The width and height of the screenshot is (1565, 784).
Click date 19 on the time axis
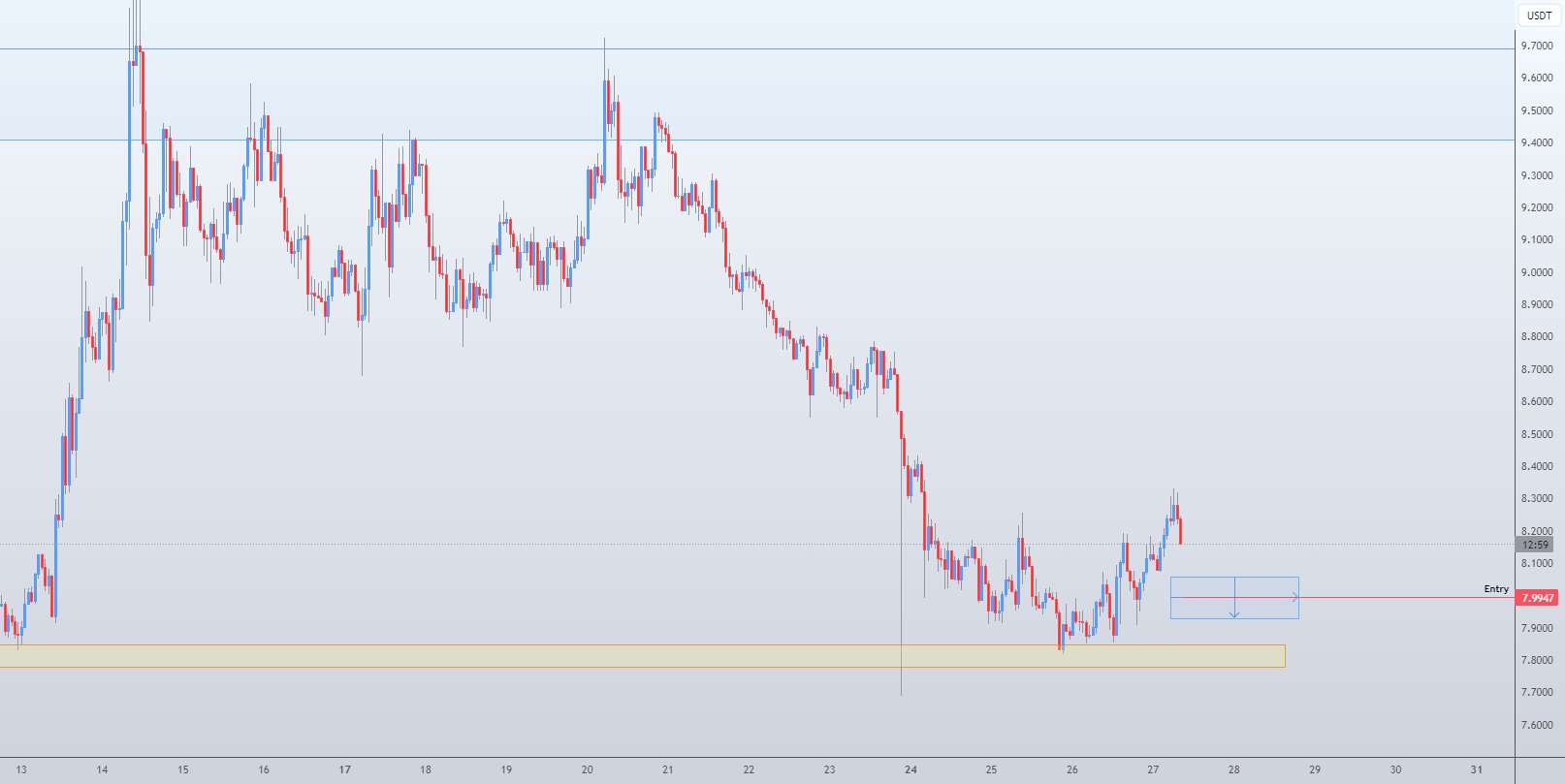(506, 770)
